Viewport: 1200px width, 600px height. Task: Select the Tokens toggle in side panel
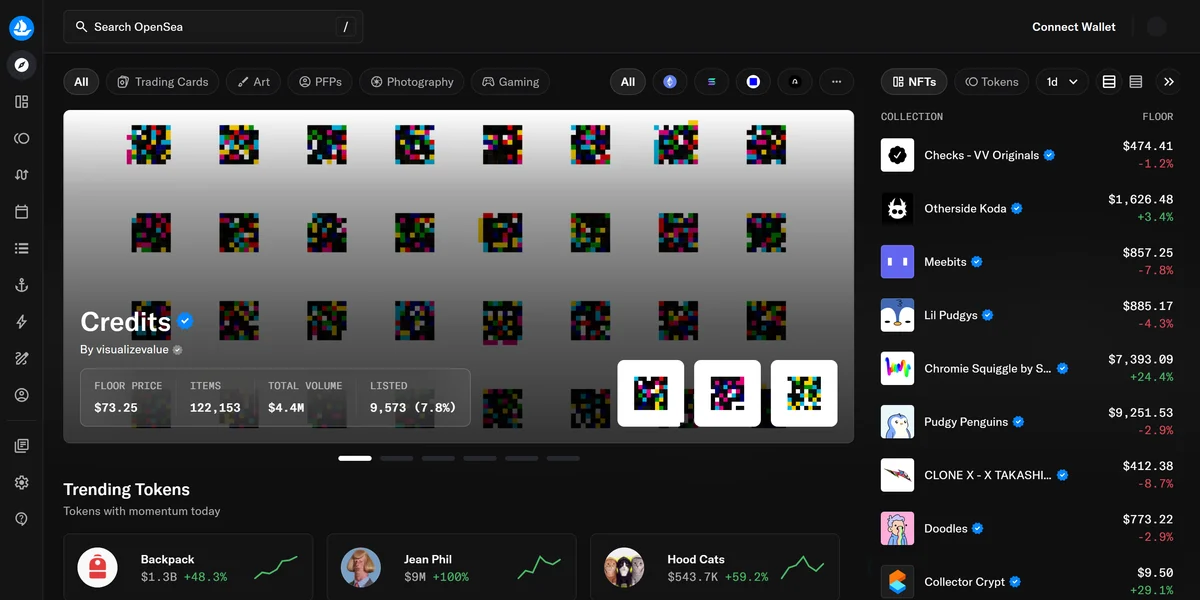[992, 82]
